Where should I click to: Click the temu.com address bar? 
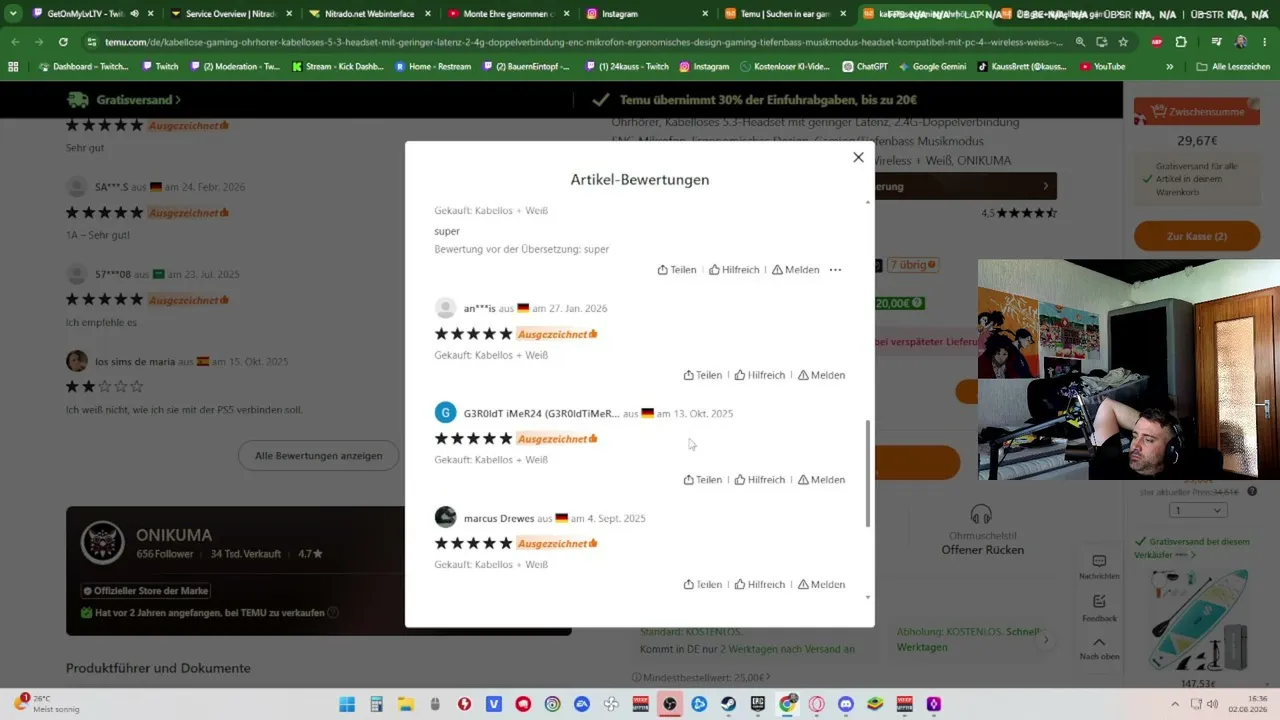(x=582, y=42)
